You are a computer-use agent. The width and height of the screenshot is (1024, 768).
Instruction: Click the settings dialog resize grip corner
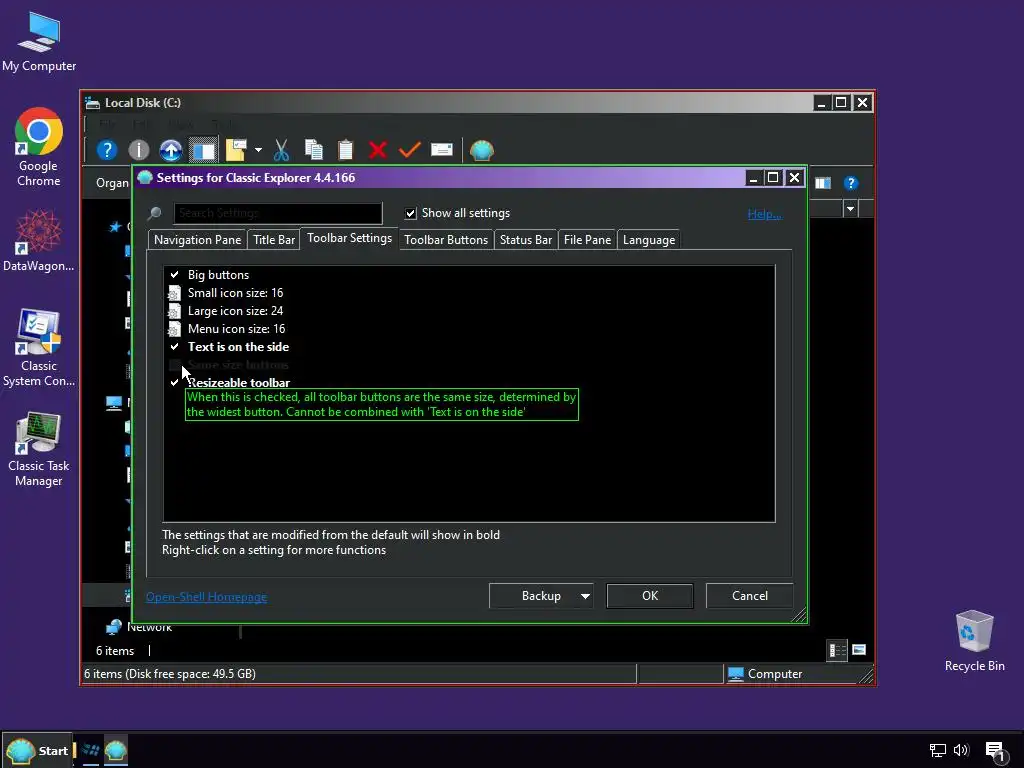[x=799, y=615]
